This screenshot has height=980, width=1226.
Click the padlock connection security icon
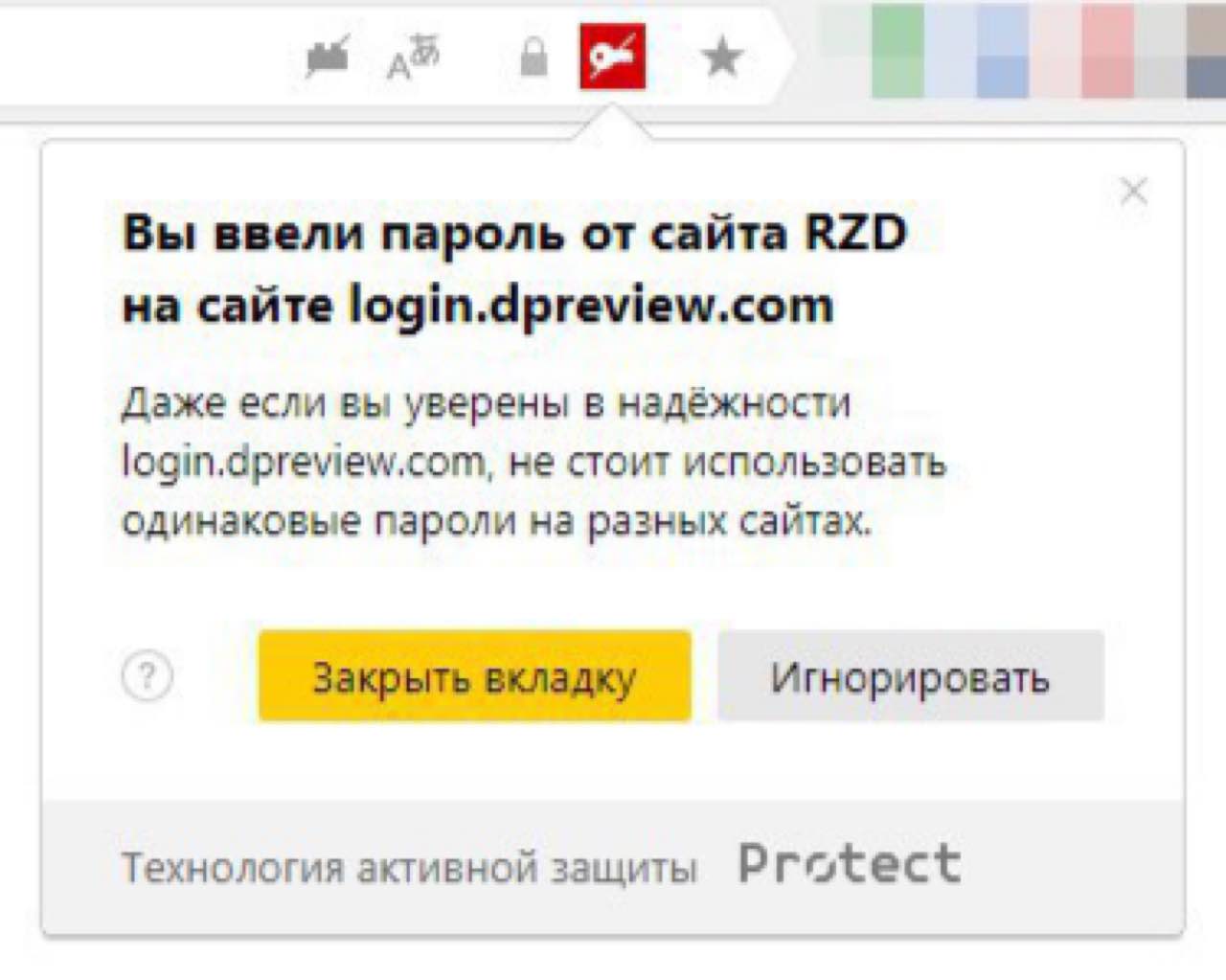534,57
